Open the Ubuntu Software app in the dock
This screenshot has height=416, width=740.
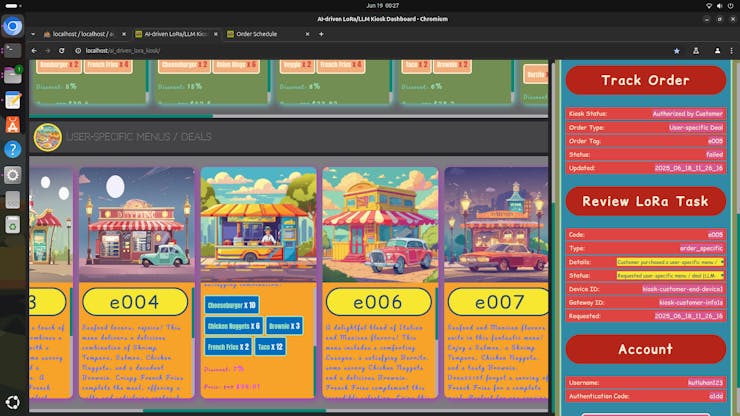pos(13,125)
